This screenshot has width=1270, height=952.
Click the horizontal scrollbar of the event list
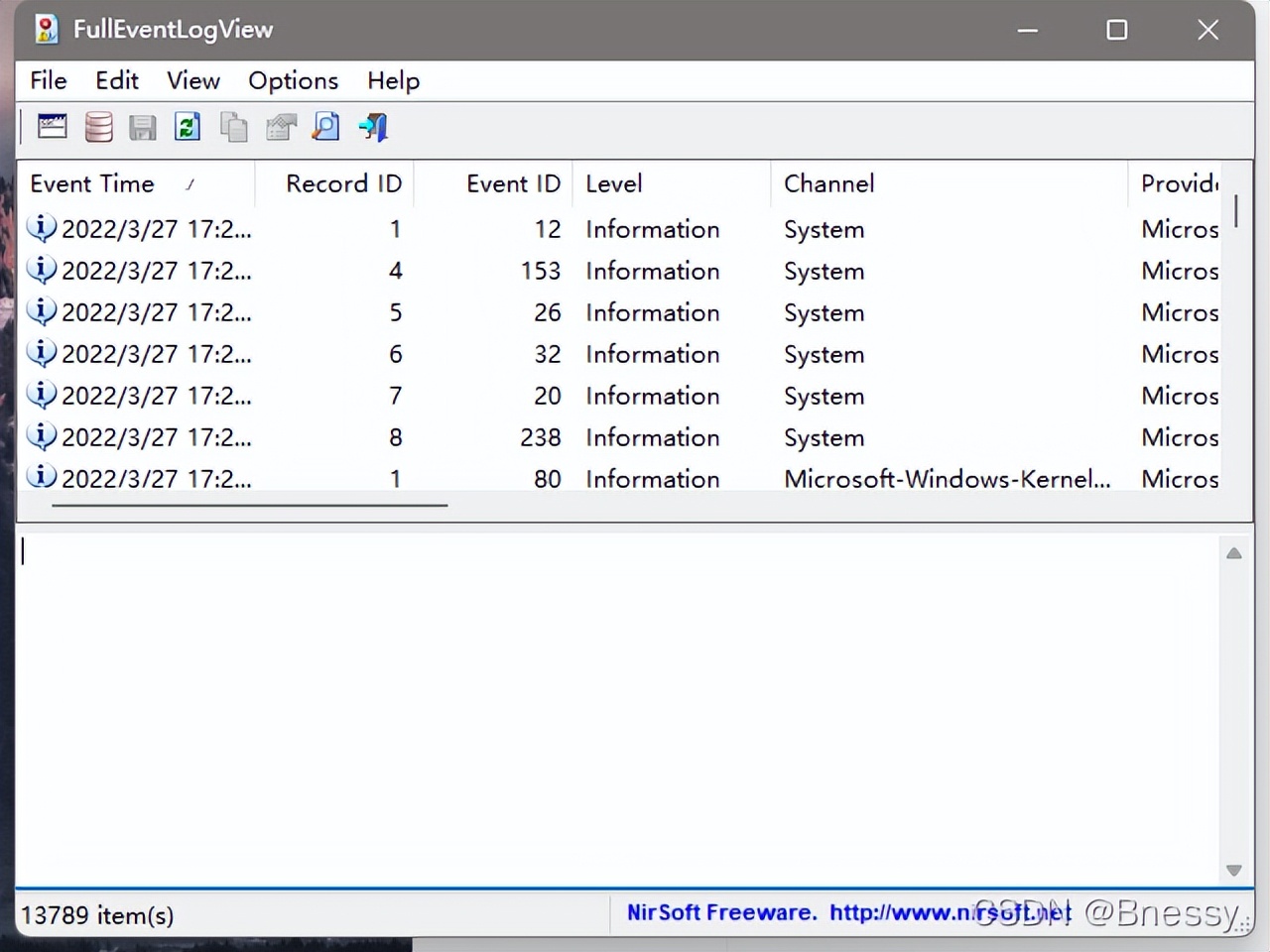tap(249, 505)
